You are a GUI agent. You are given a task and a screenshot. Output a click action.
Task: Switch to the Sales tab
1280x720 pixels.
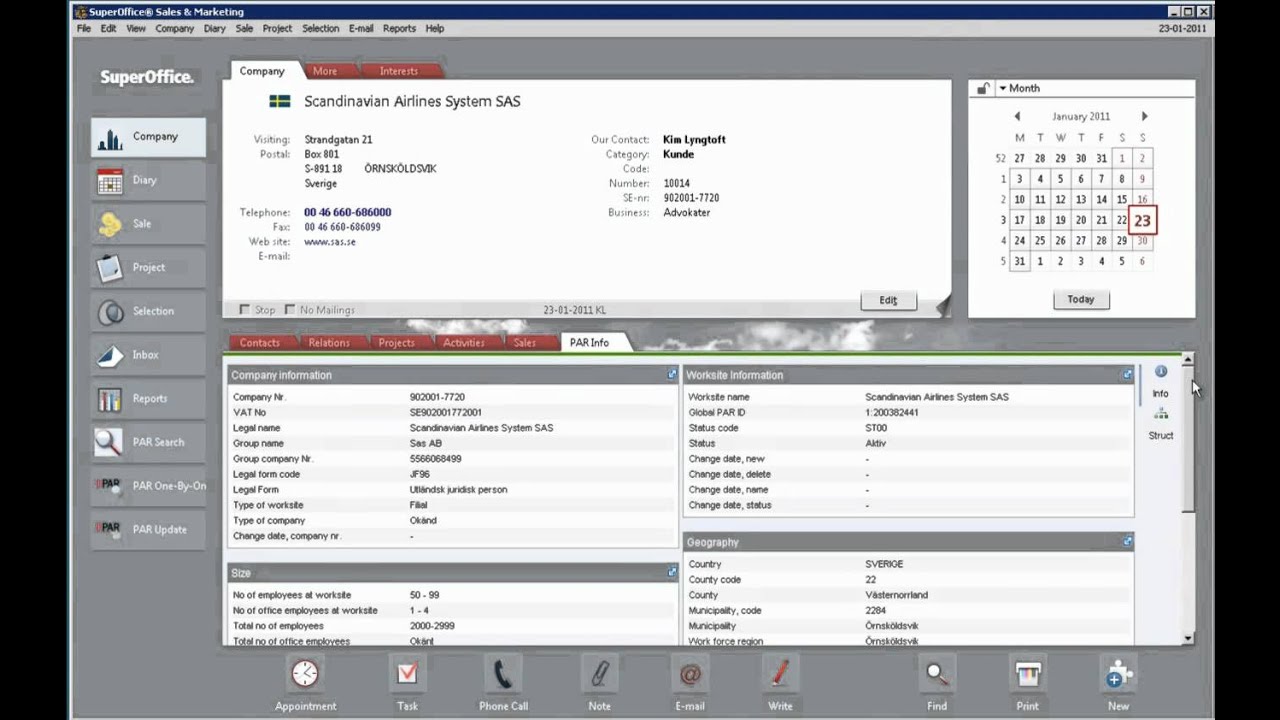pos(525,342)
